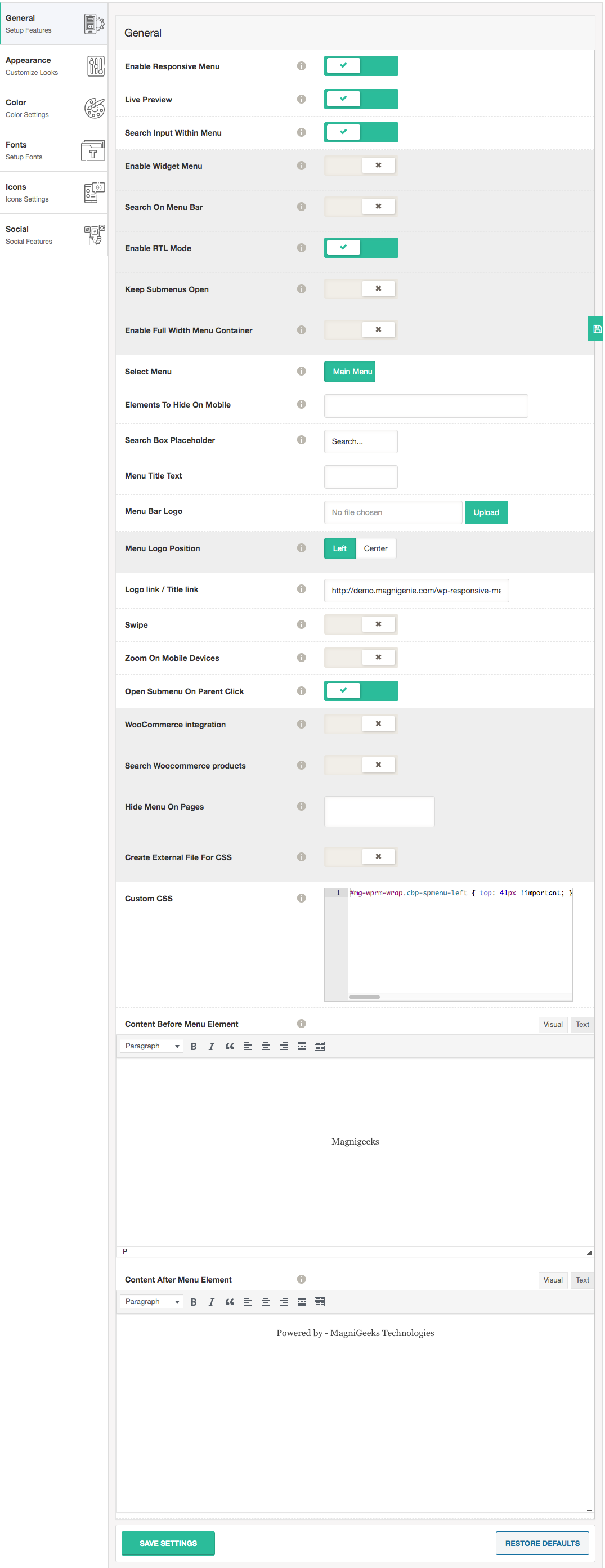Viewport: 605px width, 1568px height.
Task: Switch Content Before Menu editor to Text tab
Action: (x=582, y=1025)
